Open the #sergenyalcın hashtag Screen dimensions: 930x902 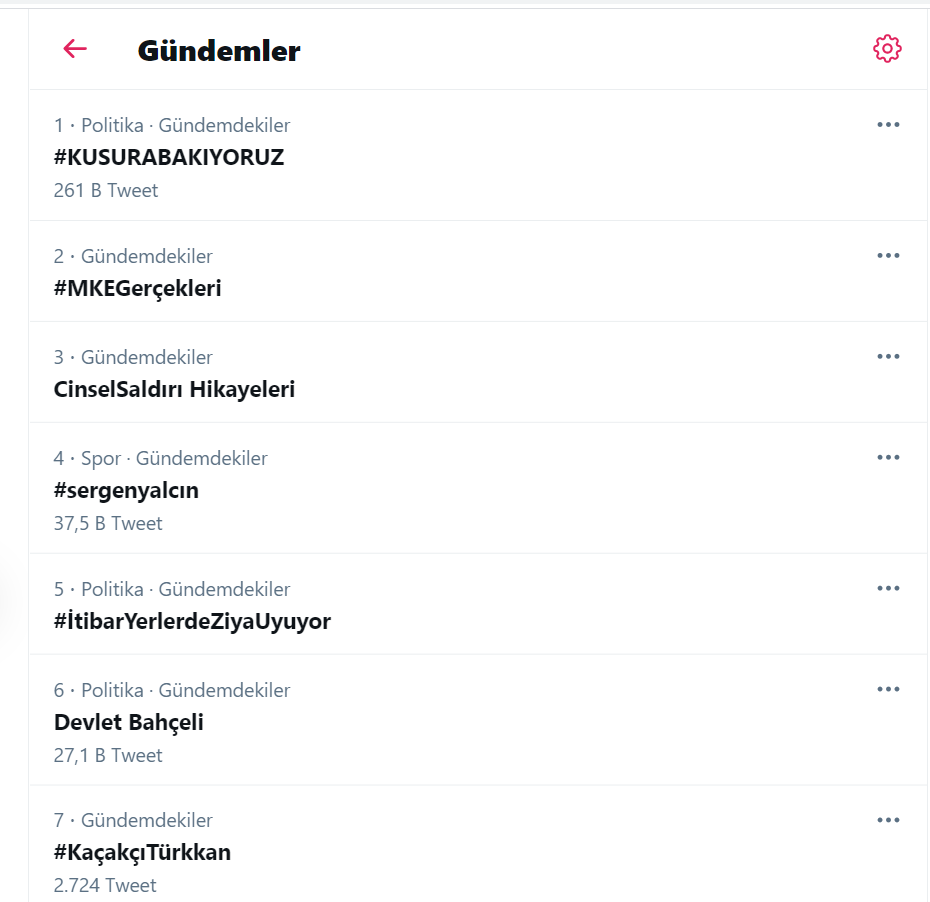[x=126, y=490]
